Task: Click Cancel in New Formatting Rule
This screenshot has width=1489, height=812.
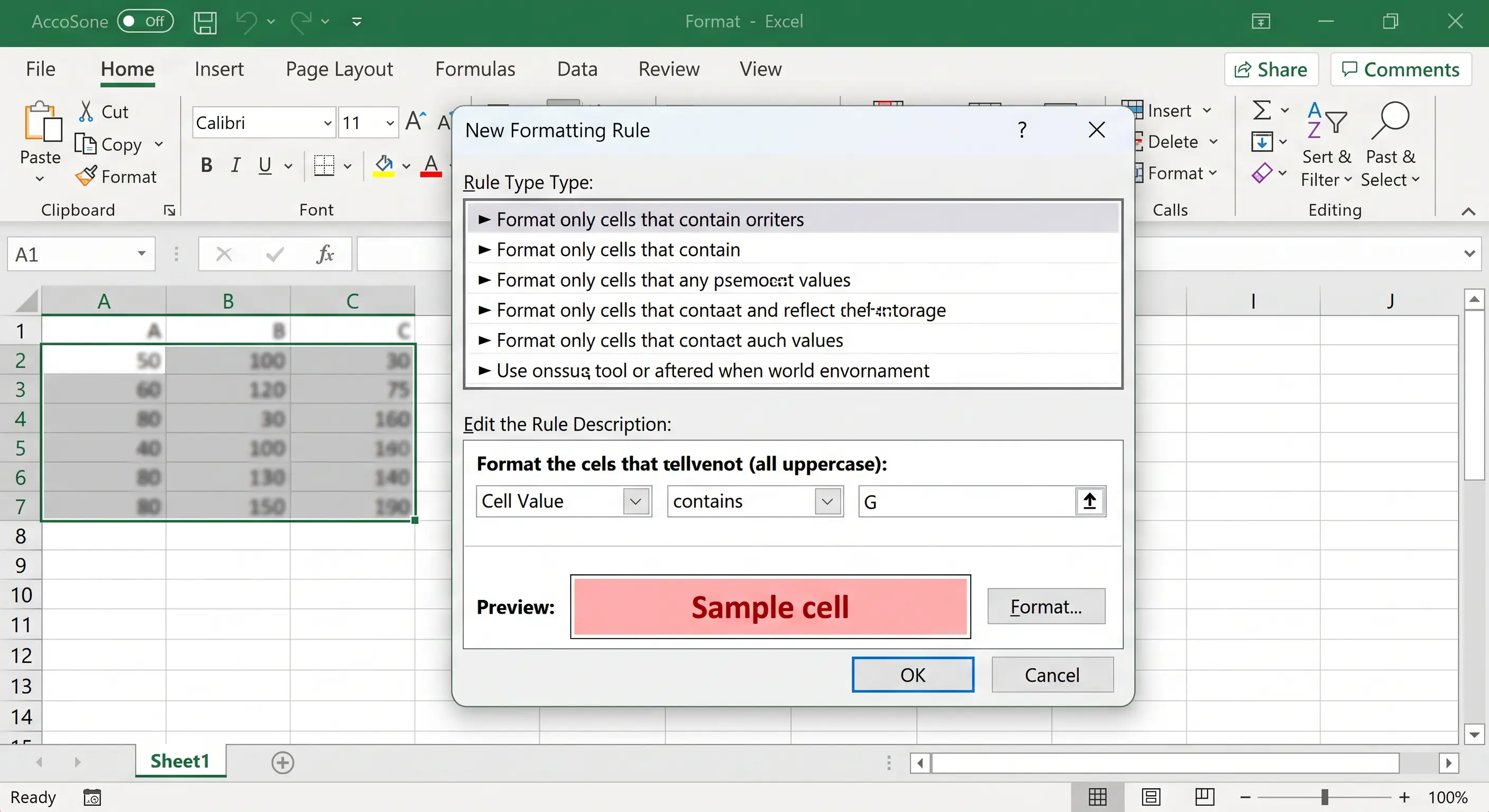Action: point(1052,675)
